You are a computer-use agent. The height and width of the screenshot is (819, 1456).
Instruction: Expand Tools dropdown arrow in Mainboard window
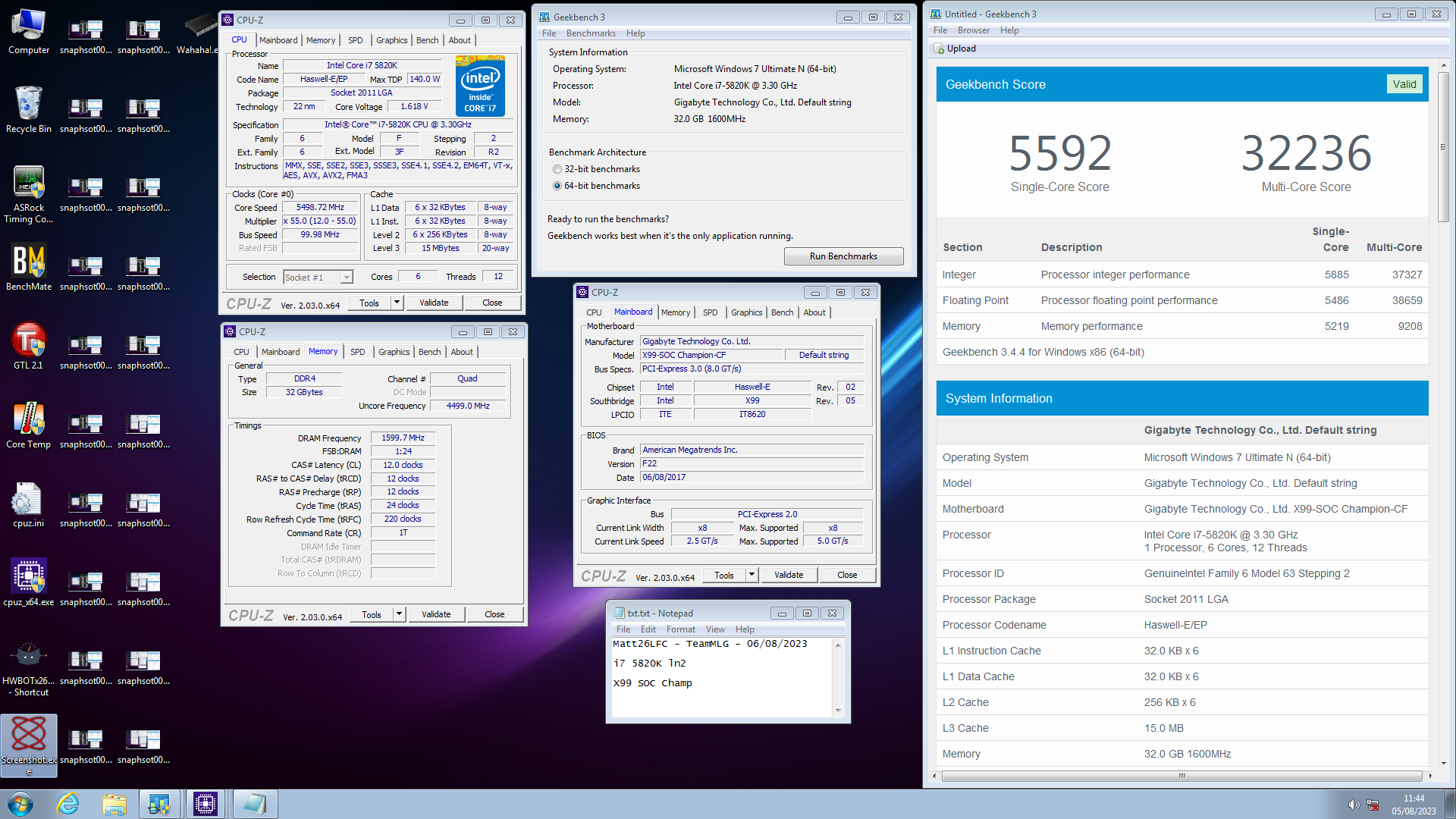[751, 575]
